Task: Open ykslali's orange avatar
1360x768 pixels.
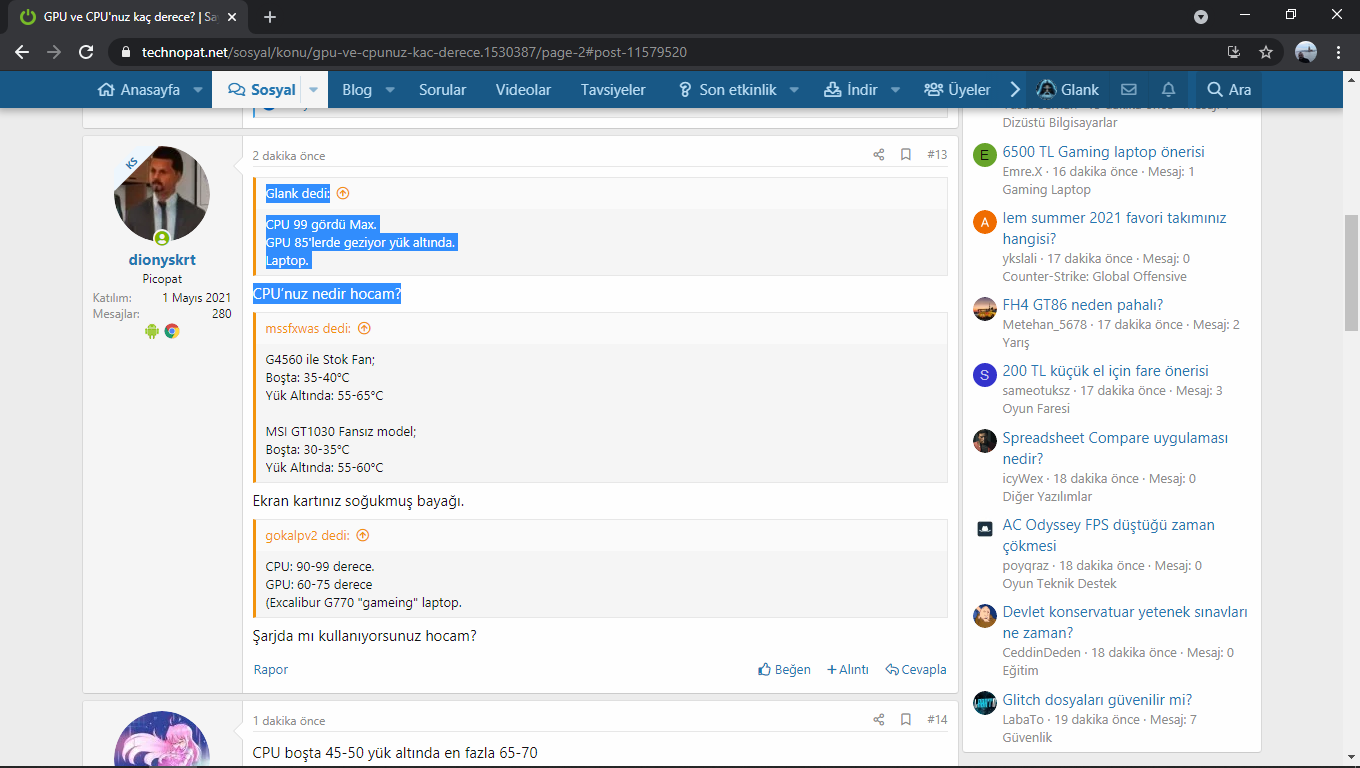Action: click(x=985, y=222)
